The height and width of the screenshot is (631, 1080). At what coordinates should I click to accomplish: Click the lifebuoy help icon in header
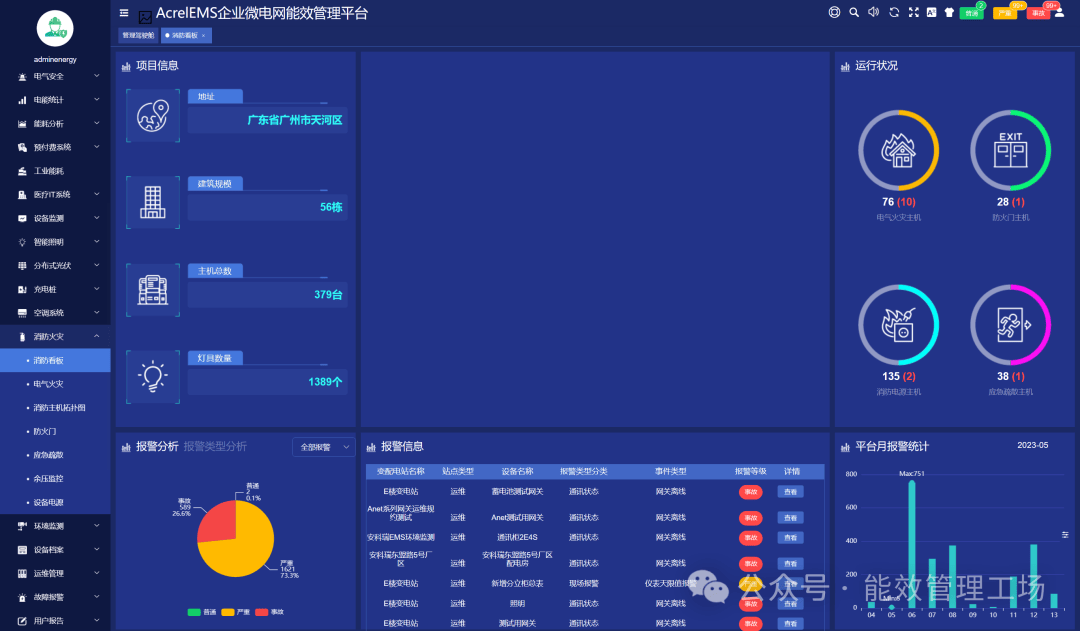[x=834, y=12]
